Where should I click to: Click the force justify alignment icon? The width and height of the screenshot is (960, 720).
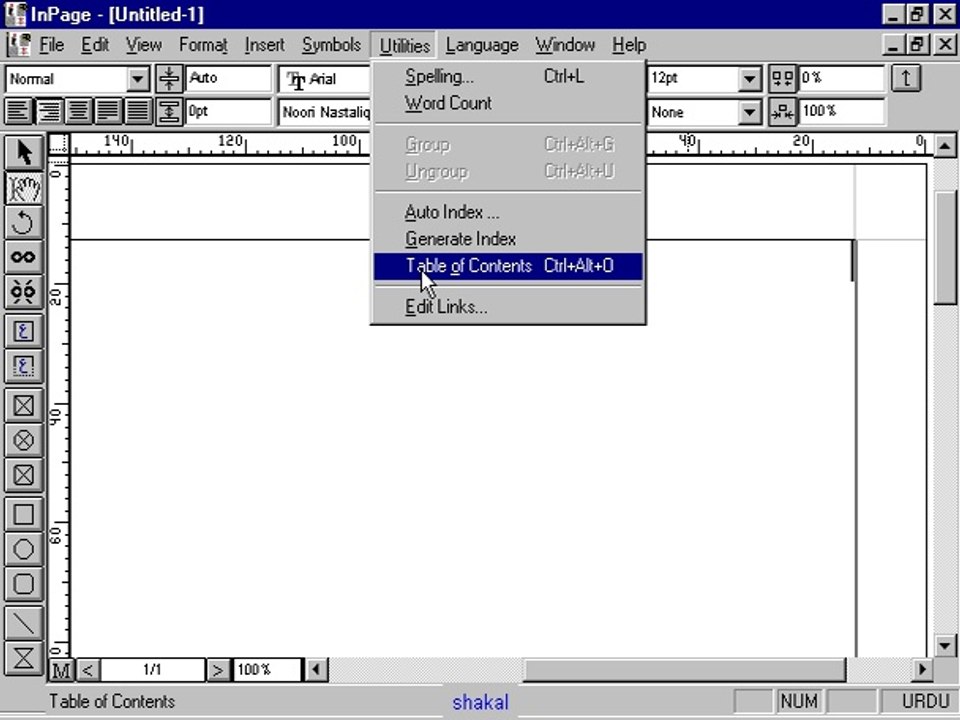[x=138, y=111]
